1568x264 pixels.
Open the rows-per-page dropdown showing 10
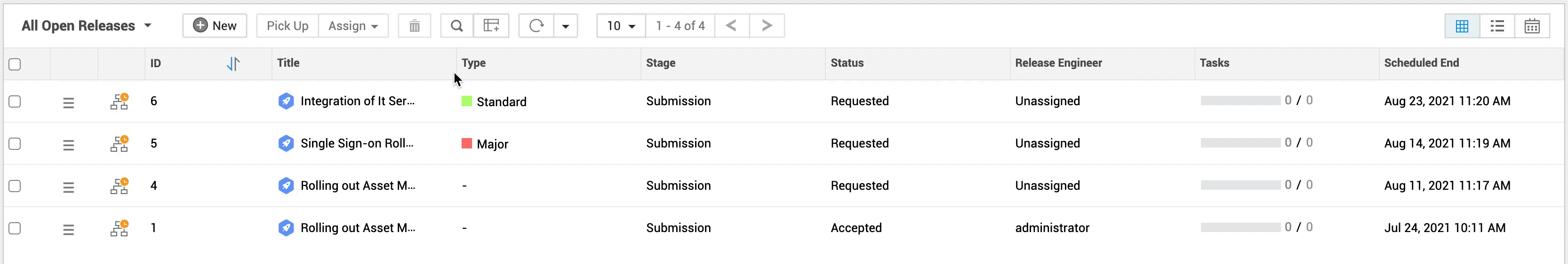coord(620,26)
